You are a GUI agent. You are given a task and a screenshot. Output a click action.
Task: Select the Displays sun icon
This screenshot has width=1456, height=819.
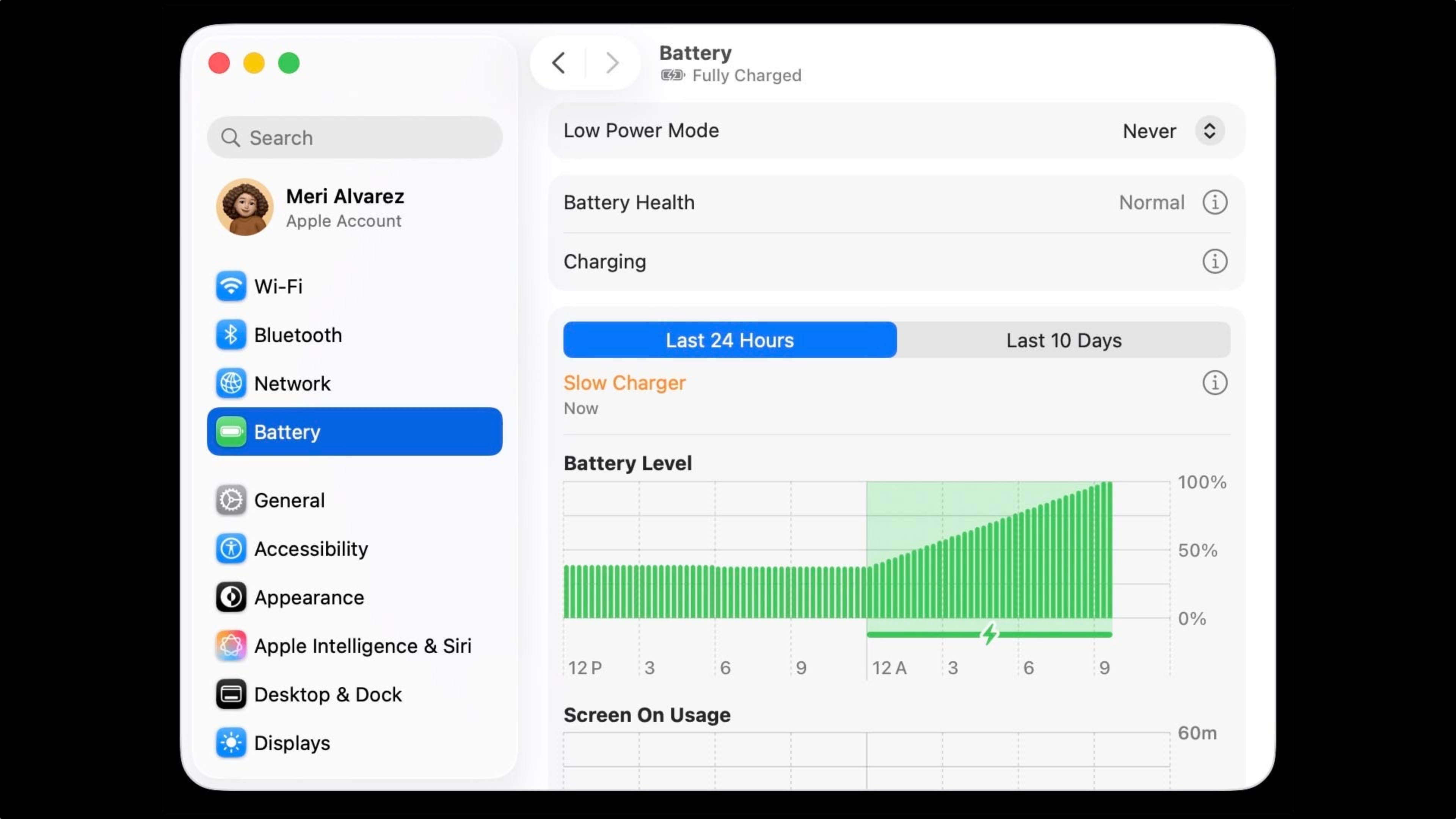[231, 742]
